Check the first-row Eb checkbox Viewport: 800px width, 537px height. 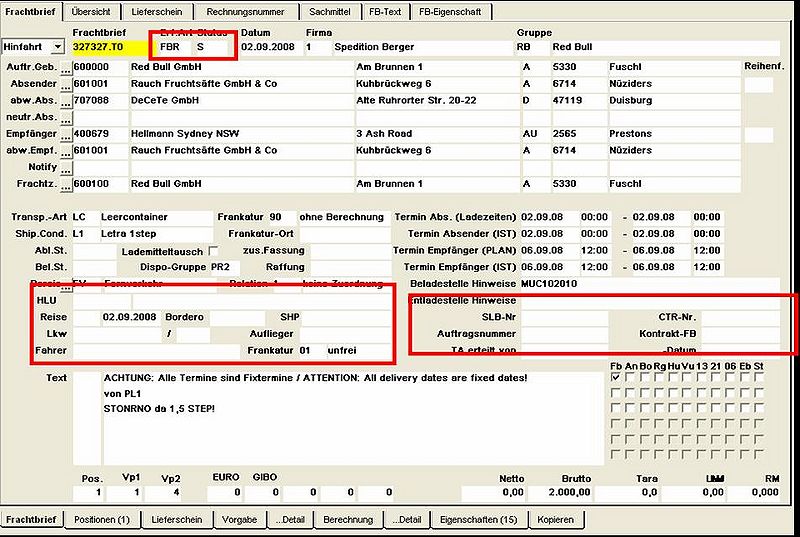coord(745,378)
